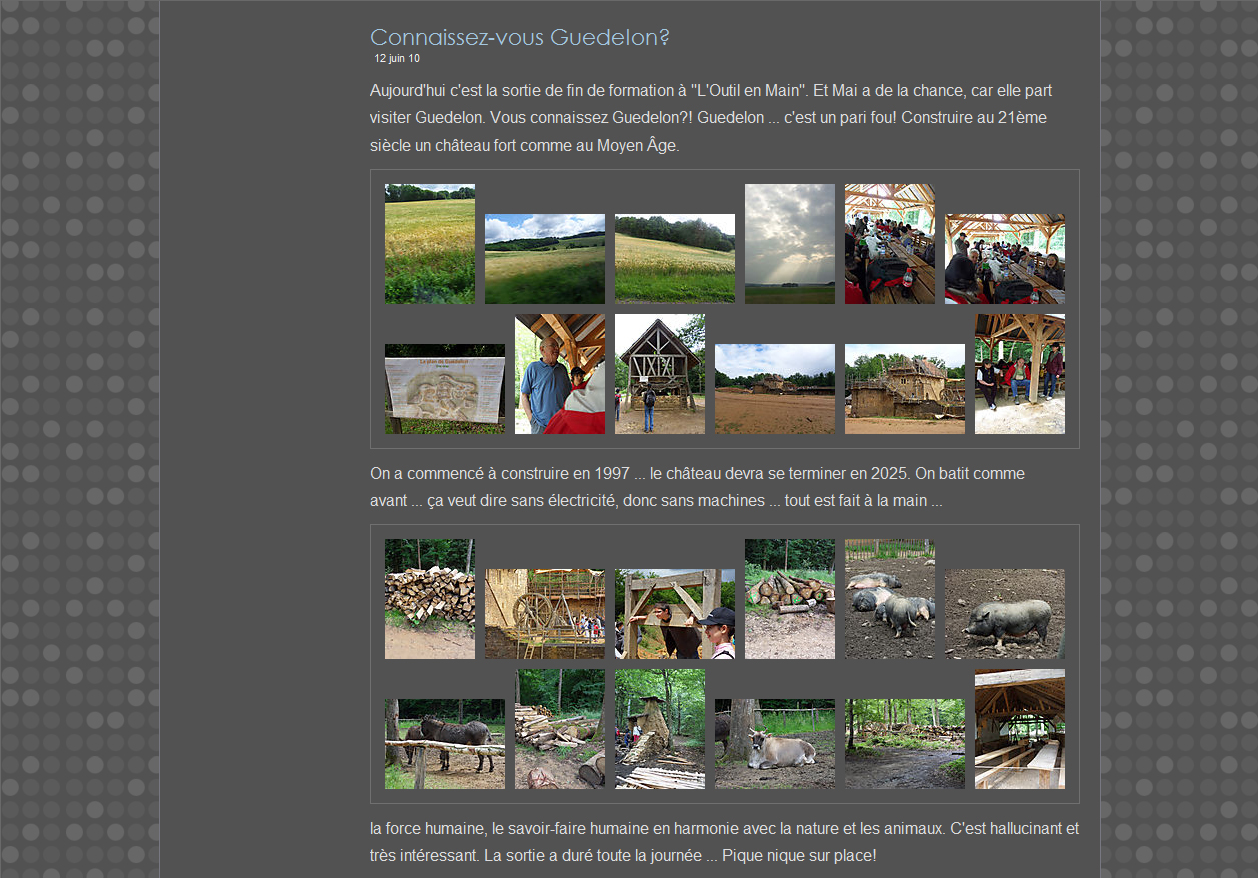Enlarge the crowded picnic table photo
This screenshot has width=1258, height=878.
889,243
